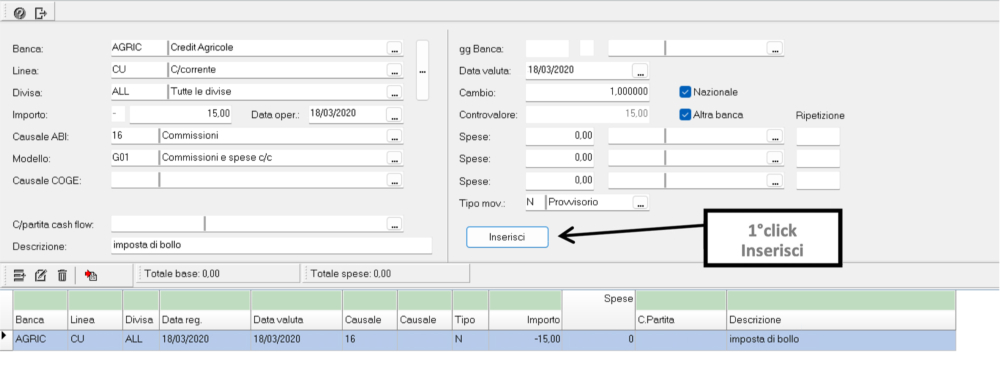Click the Tipo column header
The height and width of the screenshot is (388, 1000).
470,319
